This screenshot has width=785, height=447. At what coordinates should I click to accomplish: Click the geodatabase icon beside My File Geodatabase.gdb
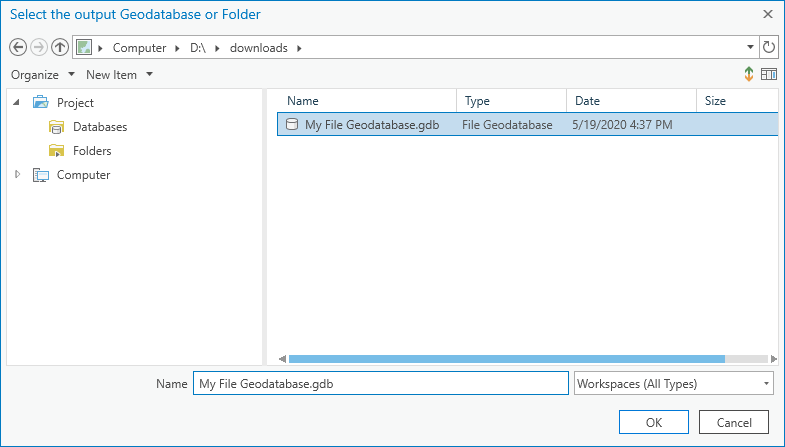click(x=292, y=125)
